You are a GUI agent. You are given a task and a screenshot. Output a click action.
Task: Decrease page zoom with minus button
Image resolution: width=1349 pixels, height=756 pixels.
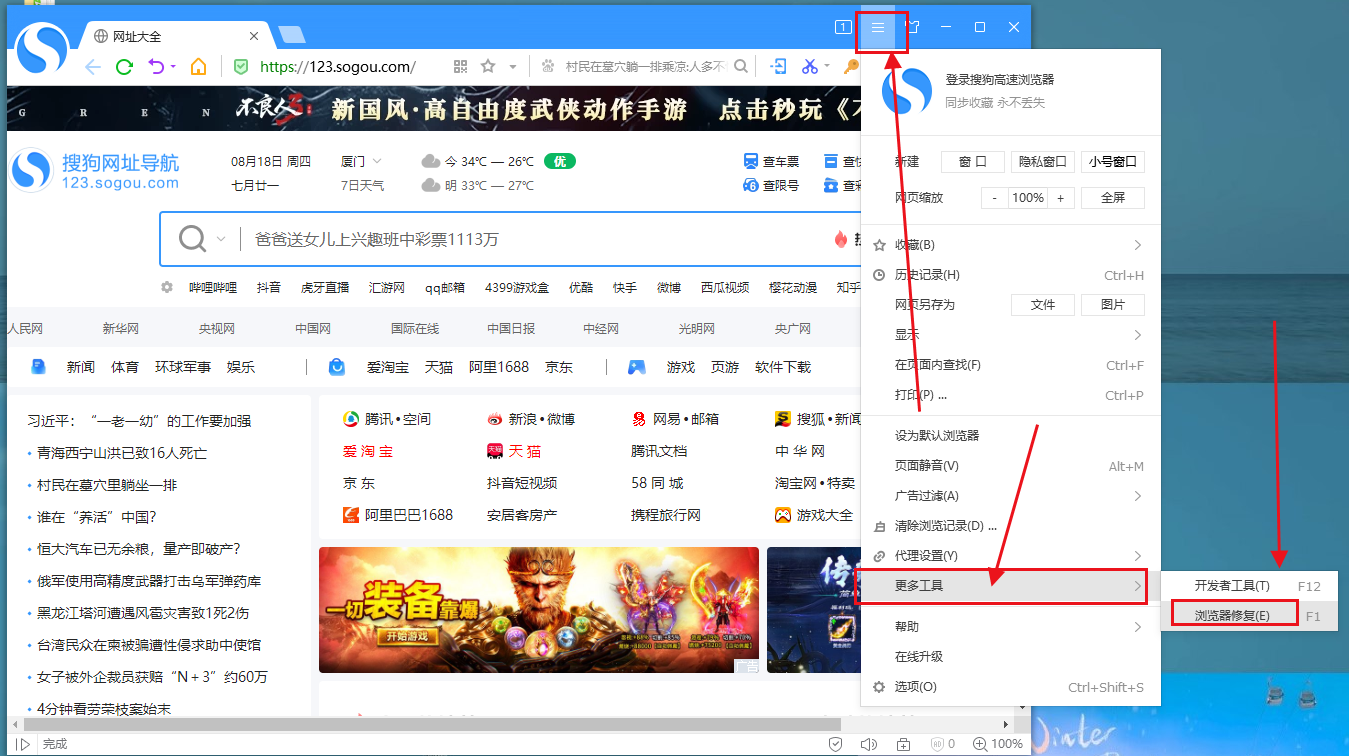coord(995,198)
